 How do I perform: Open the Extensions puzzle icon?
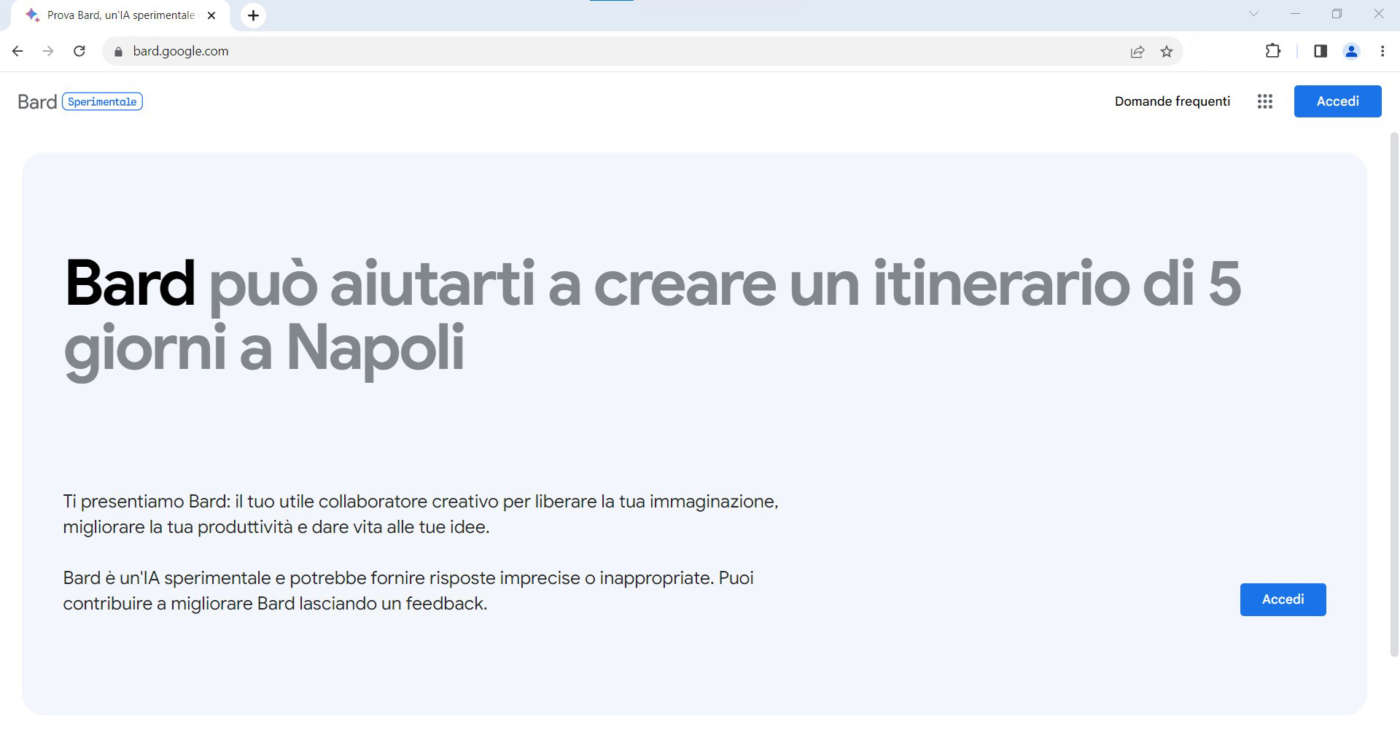click(x=1273, y=51)
